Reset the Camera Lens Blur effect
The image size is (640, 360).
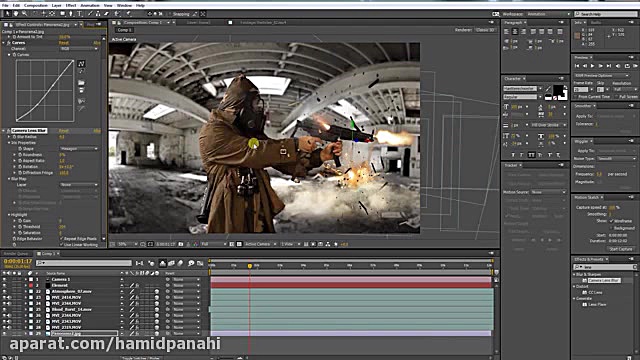pyautogui.click(x=64, y=131)
